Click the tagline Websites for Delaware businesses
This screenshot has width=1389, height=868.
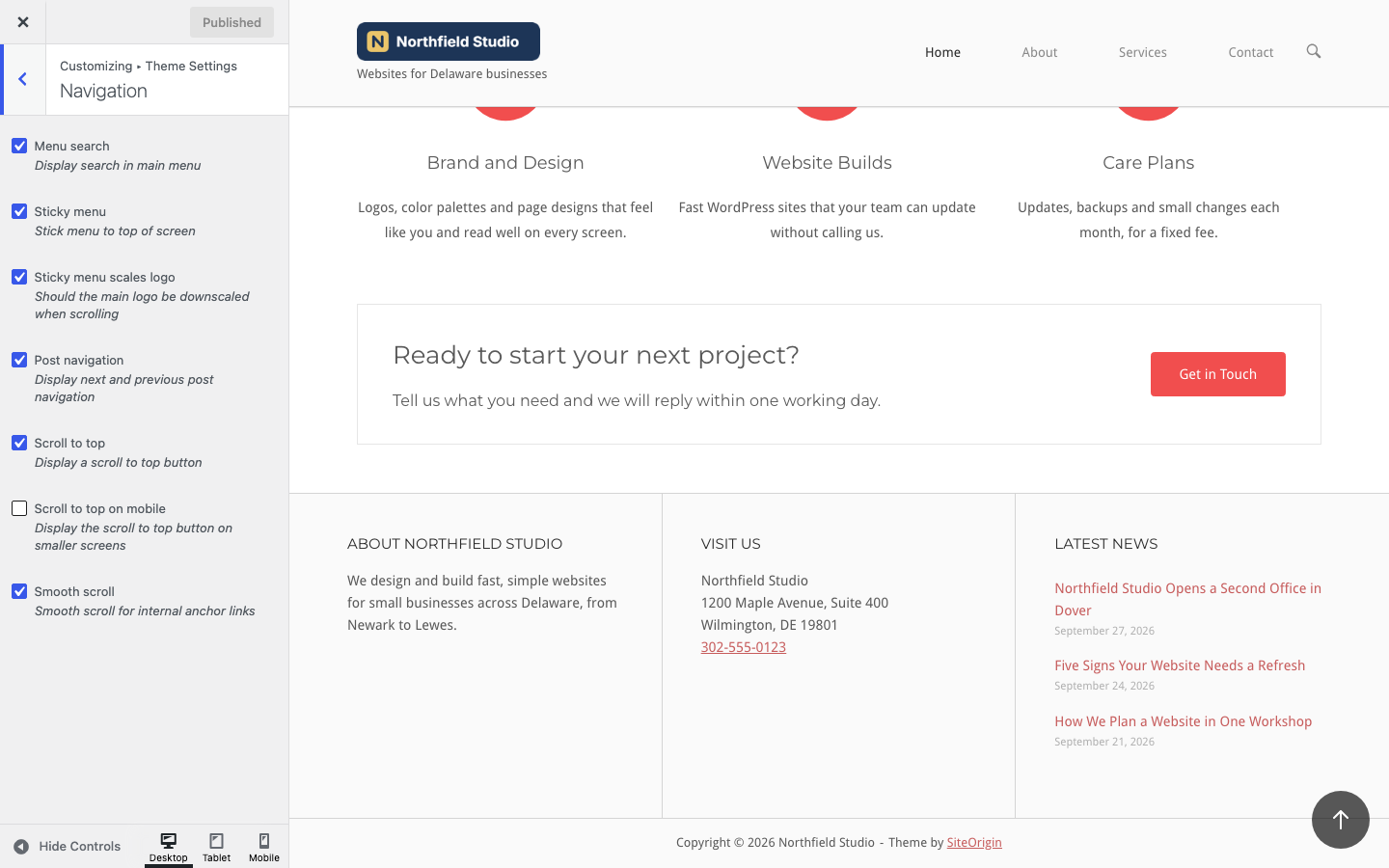[x=452, y=73]
